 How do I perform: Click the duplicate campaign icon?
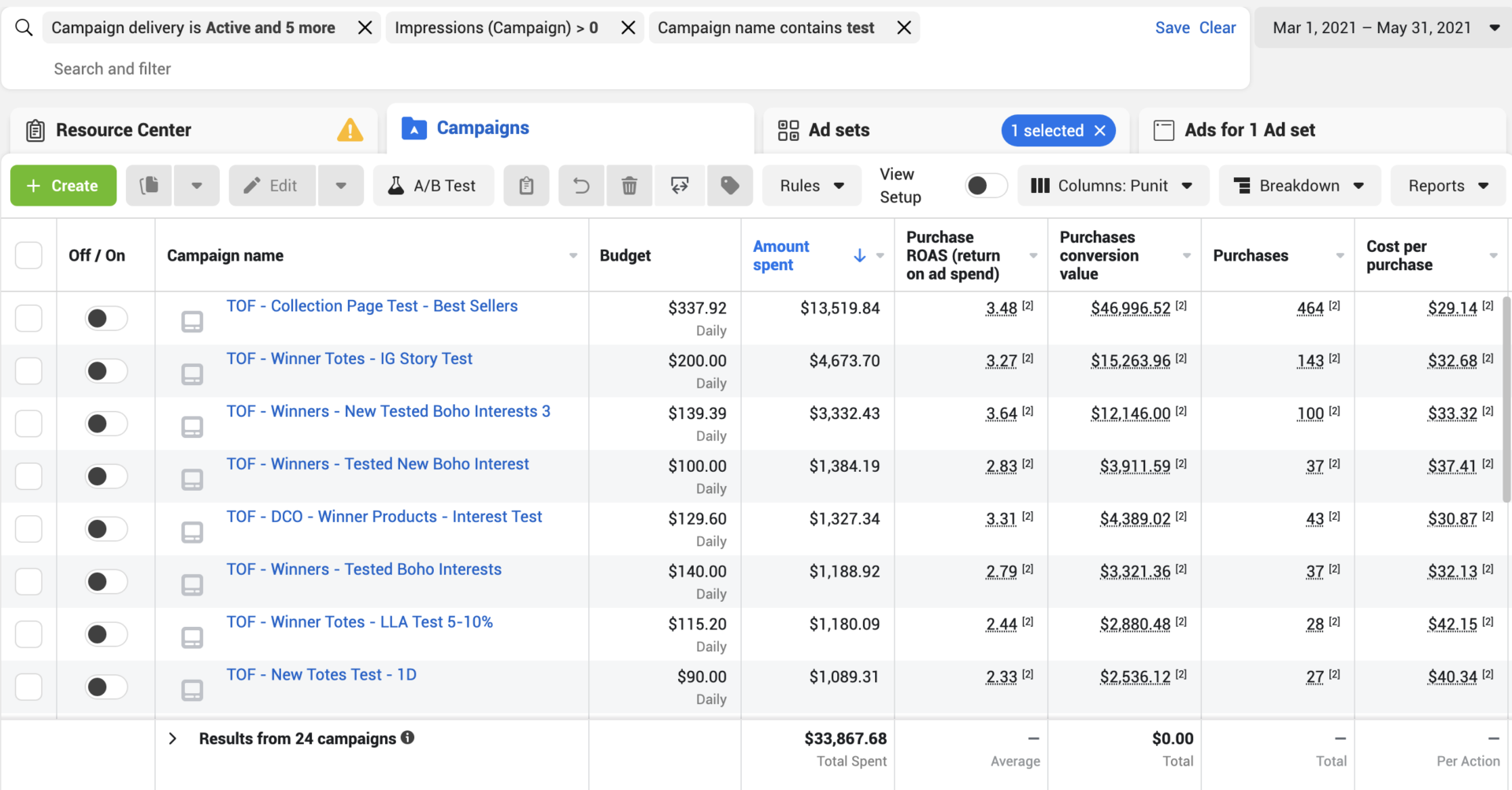(149, 186)
